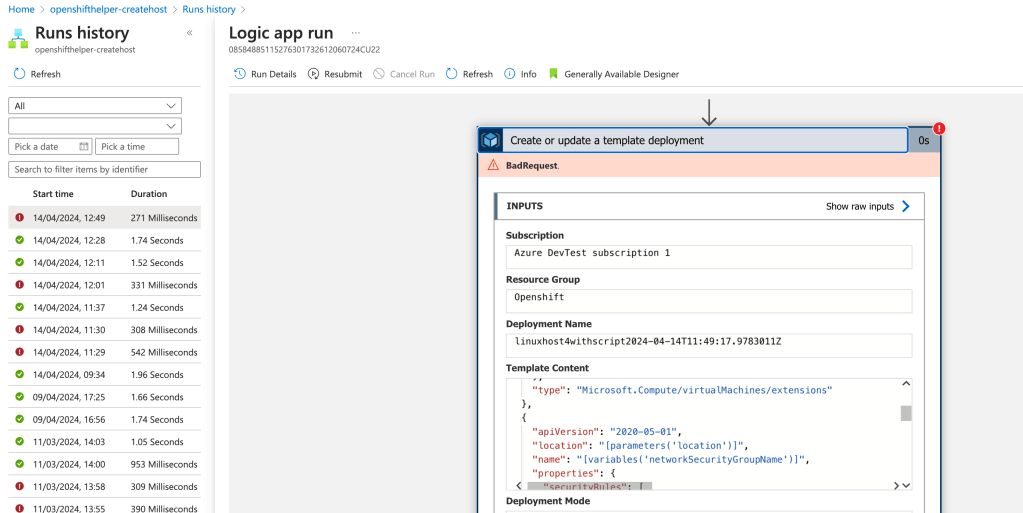
Task: Open openshifthelper-createhost breadcrumb link
Action: pyautogui.click(x=108, y=9)
